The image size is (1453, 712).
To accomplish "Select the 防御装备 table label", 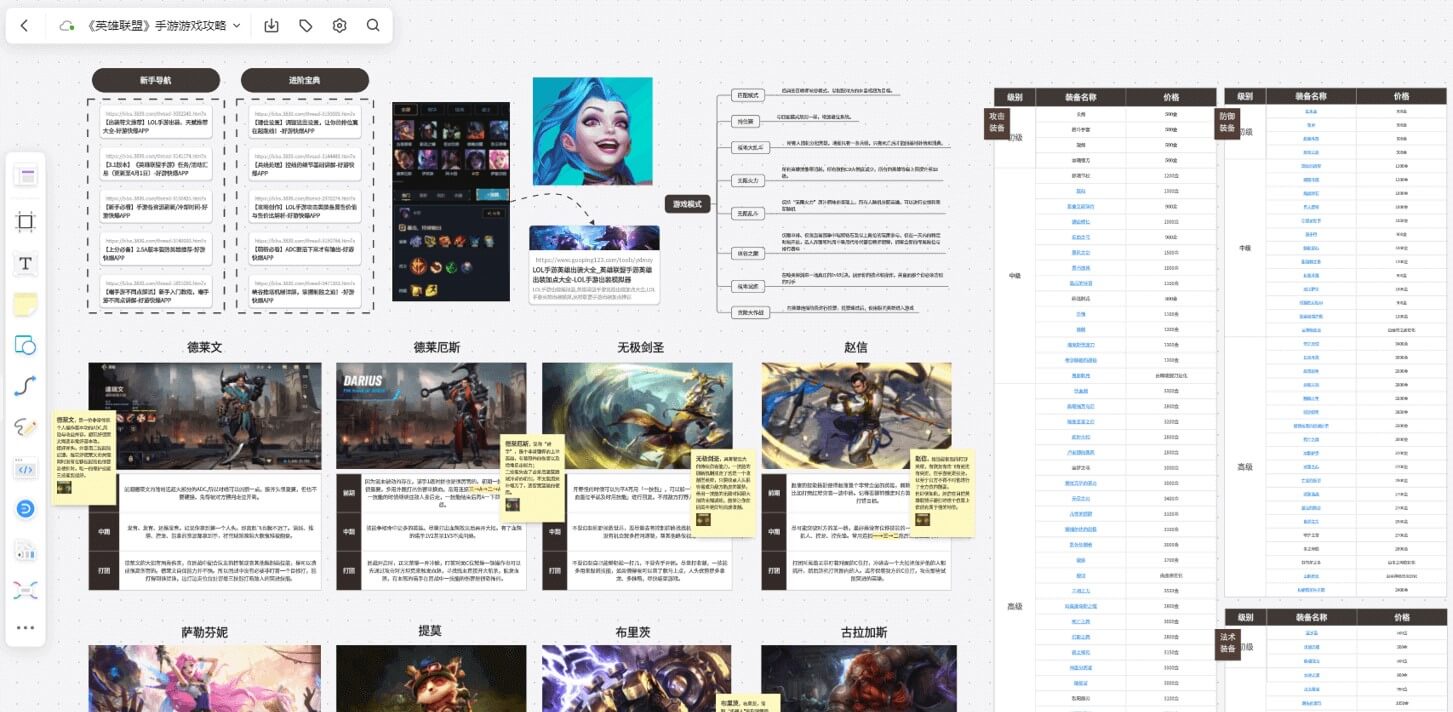I will point(1228,123).
